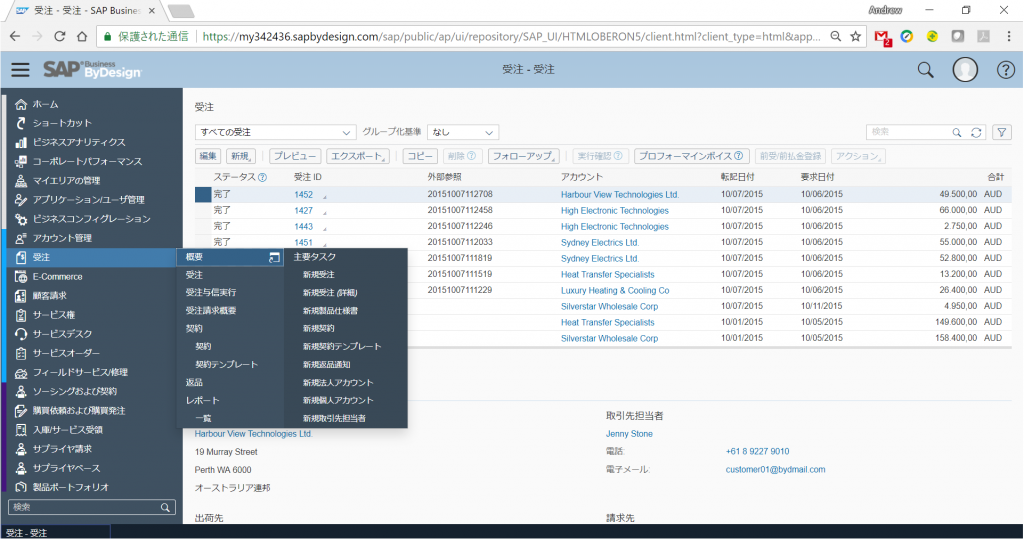Expand the 新規 button menu

coord(240,156)
